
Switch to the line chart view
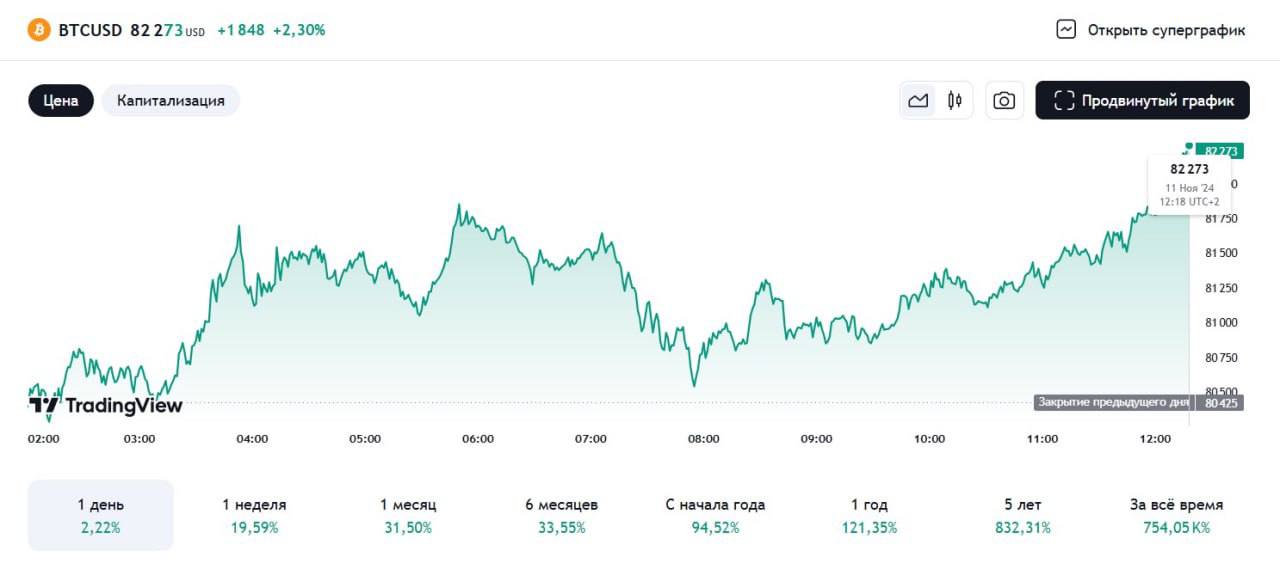point(918,100)
